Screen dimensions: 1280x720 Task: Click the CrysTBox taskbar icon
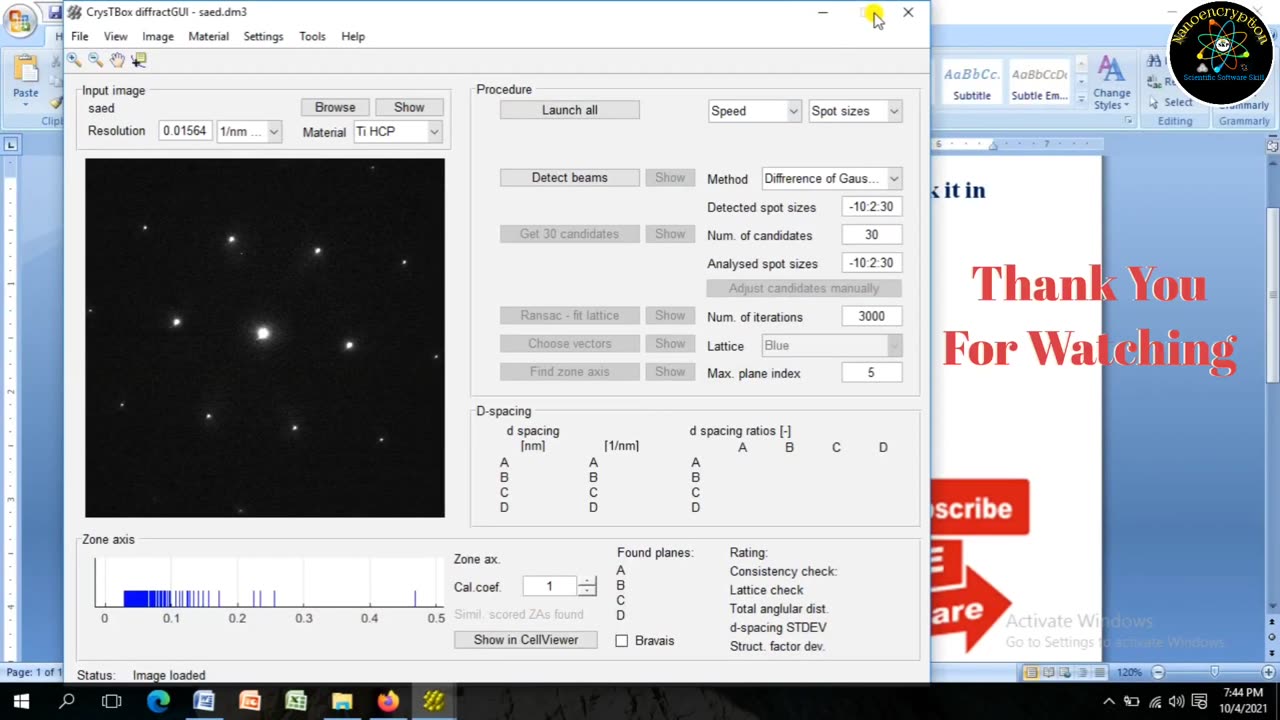pos(434,702)
